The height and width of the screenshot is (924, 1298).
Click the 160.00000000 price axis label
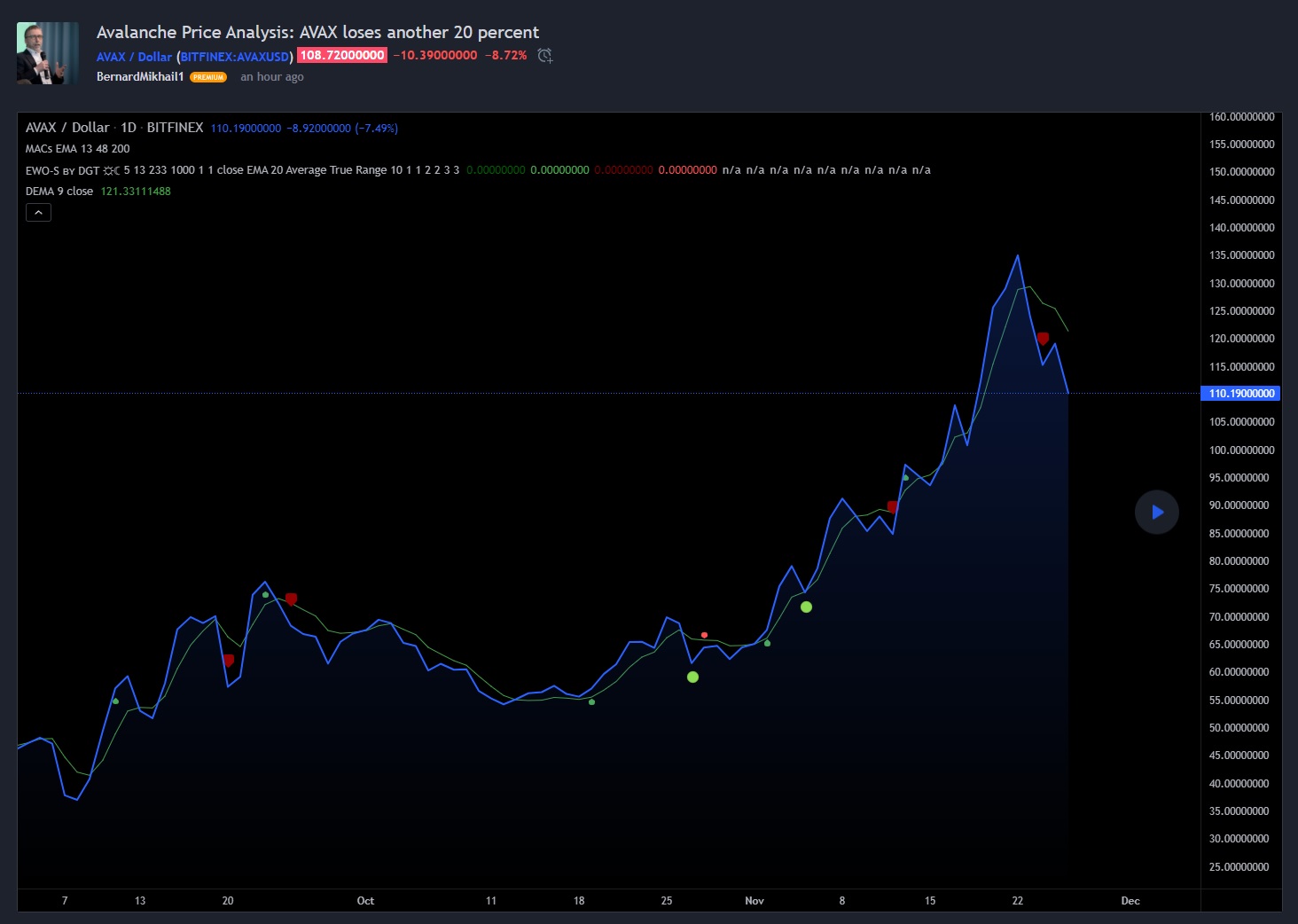tap(1241, 117)
